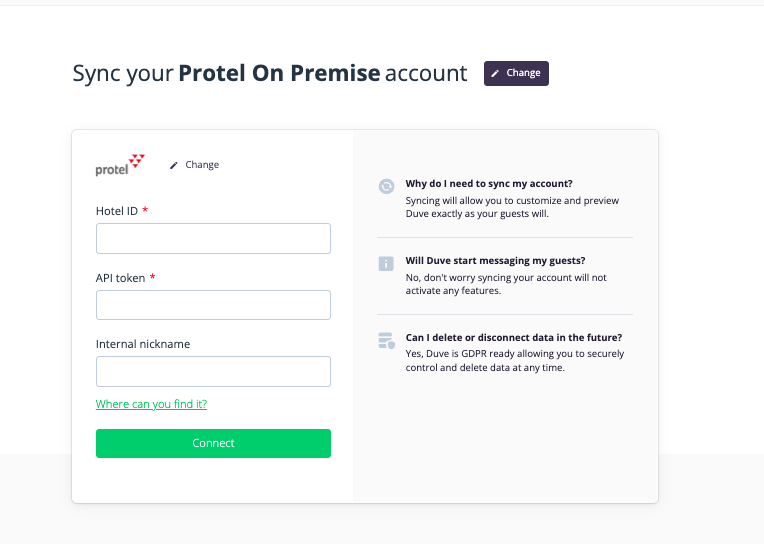Click the API token label
Image resolution: width=764 pixels, height=544 pixels.
[120, 278]
